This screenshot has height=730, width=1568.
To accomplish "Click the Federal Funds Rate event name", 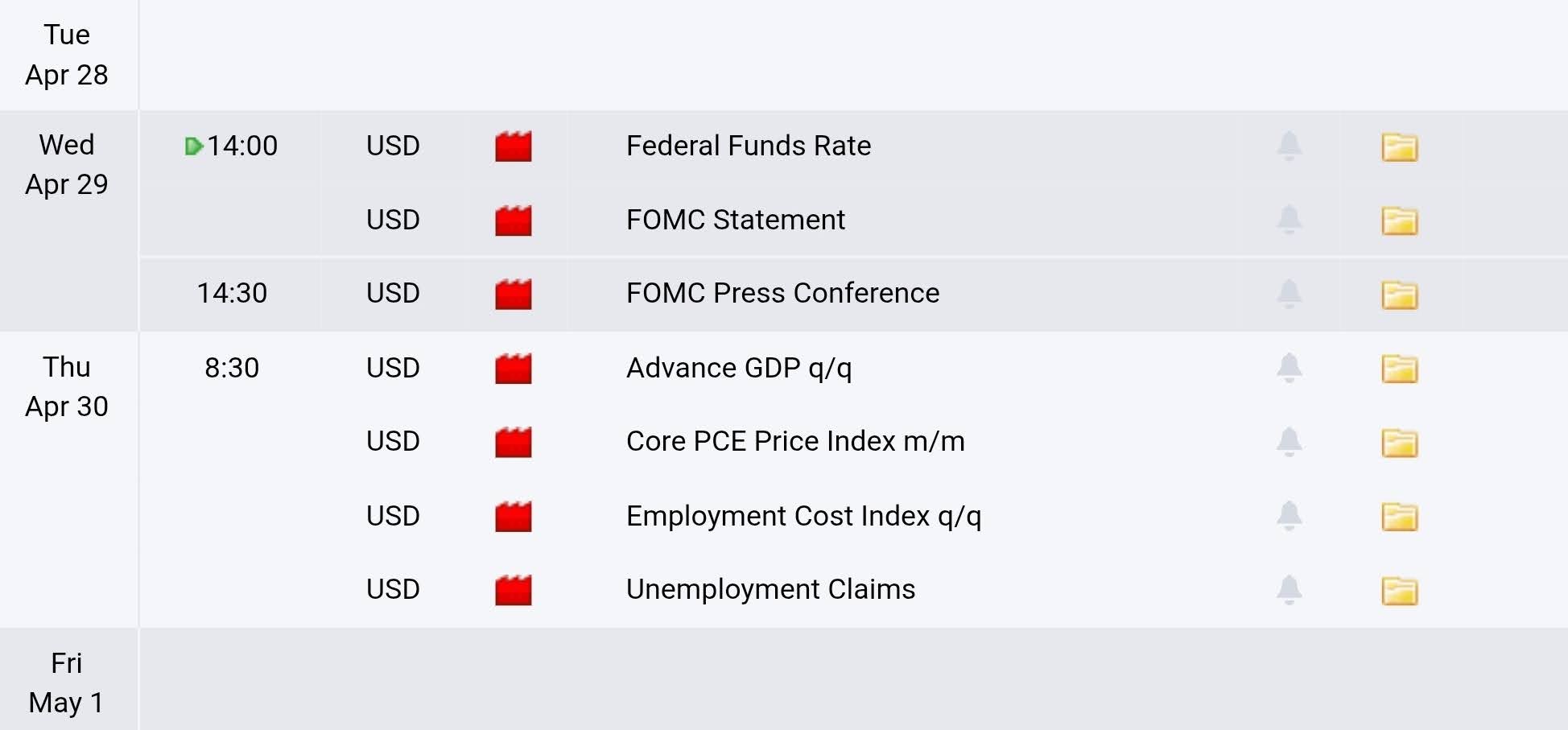I will 748,146.
